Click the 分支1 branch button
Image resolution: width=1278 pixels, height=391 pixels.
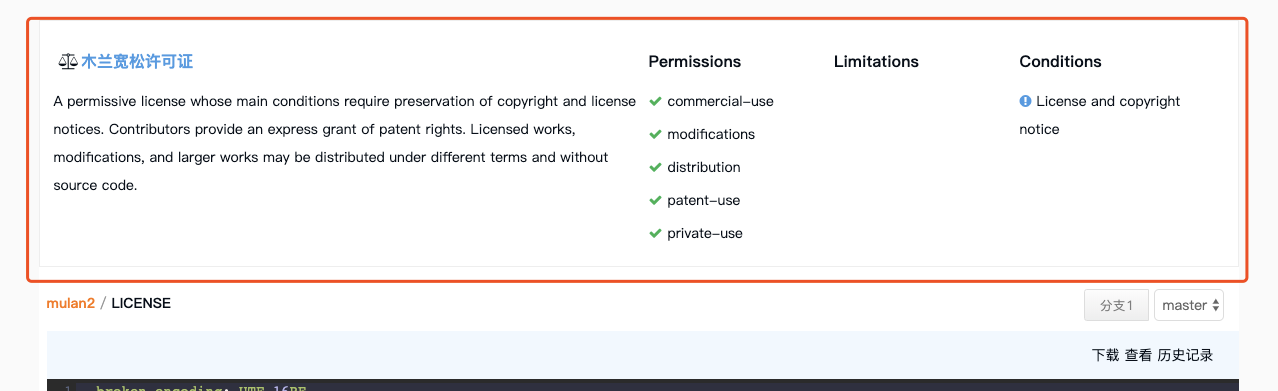pyautogui.click(x=1116, y=306)
